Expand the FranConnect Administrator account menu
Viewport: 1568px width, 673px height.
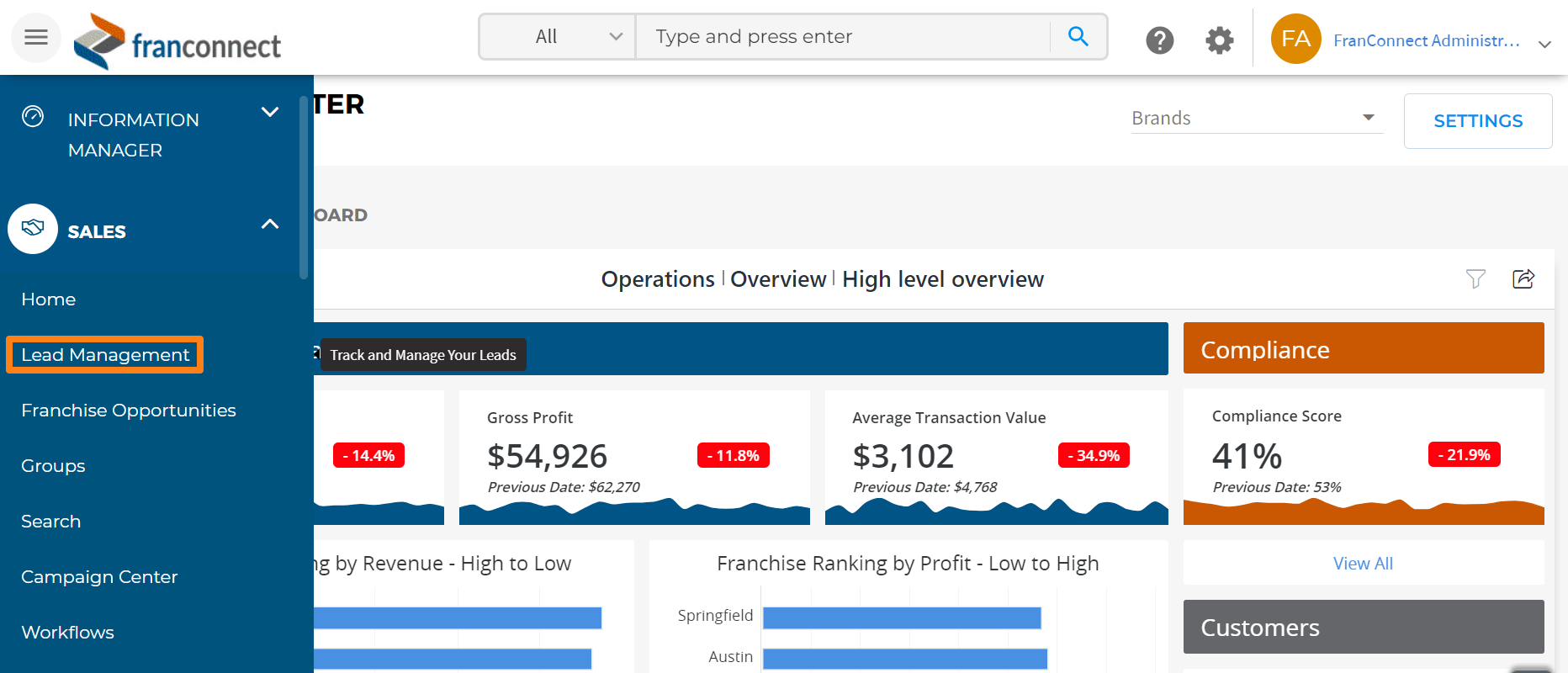click(1544, 44)
